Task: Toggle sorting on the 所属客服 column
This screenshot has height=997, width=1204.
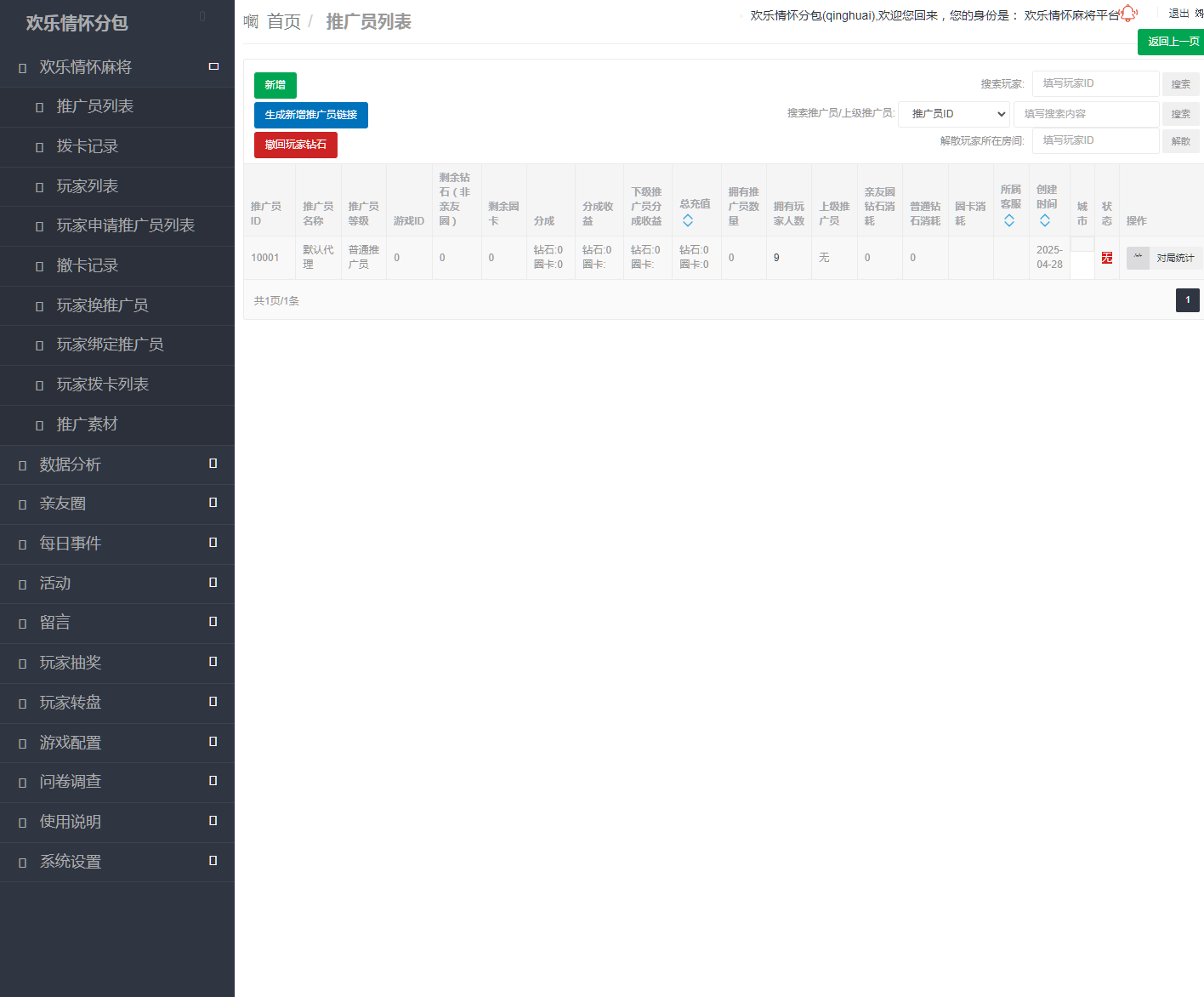Action: coord(1010,220)
